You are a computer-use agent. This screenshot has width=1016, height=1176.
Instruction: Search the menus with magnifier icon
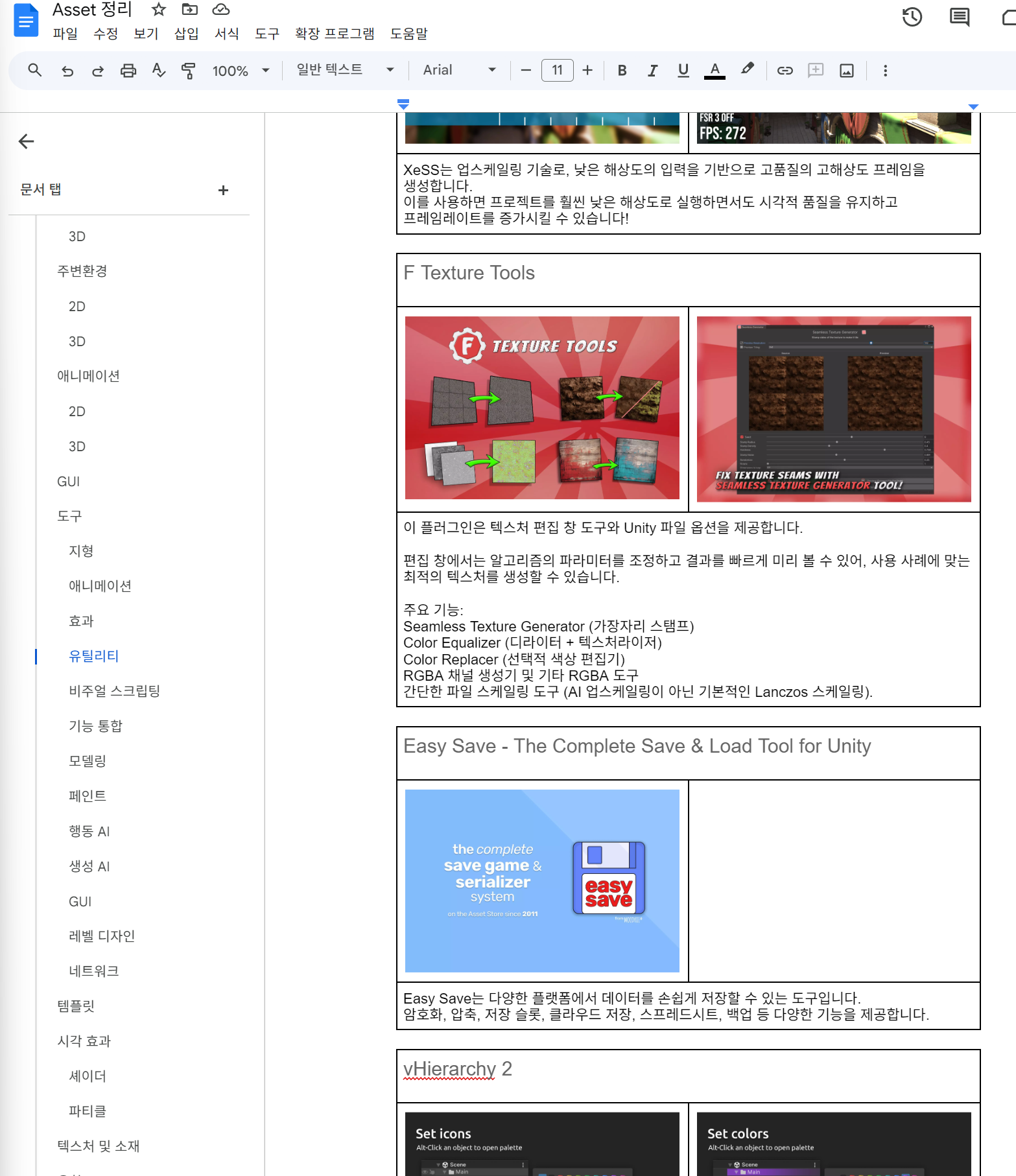[x=35, y=70]
